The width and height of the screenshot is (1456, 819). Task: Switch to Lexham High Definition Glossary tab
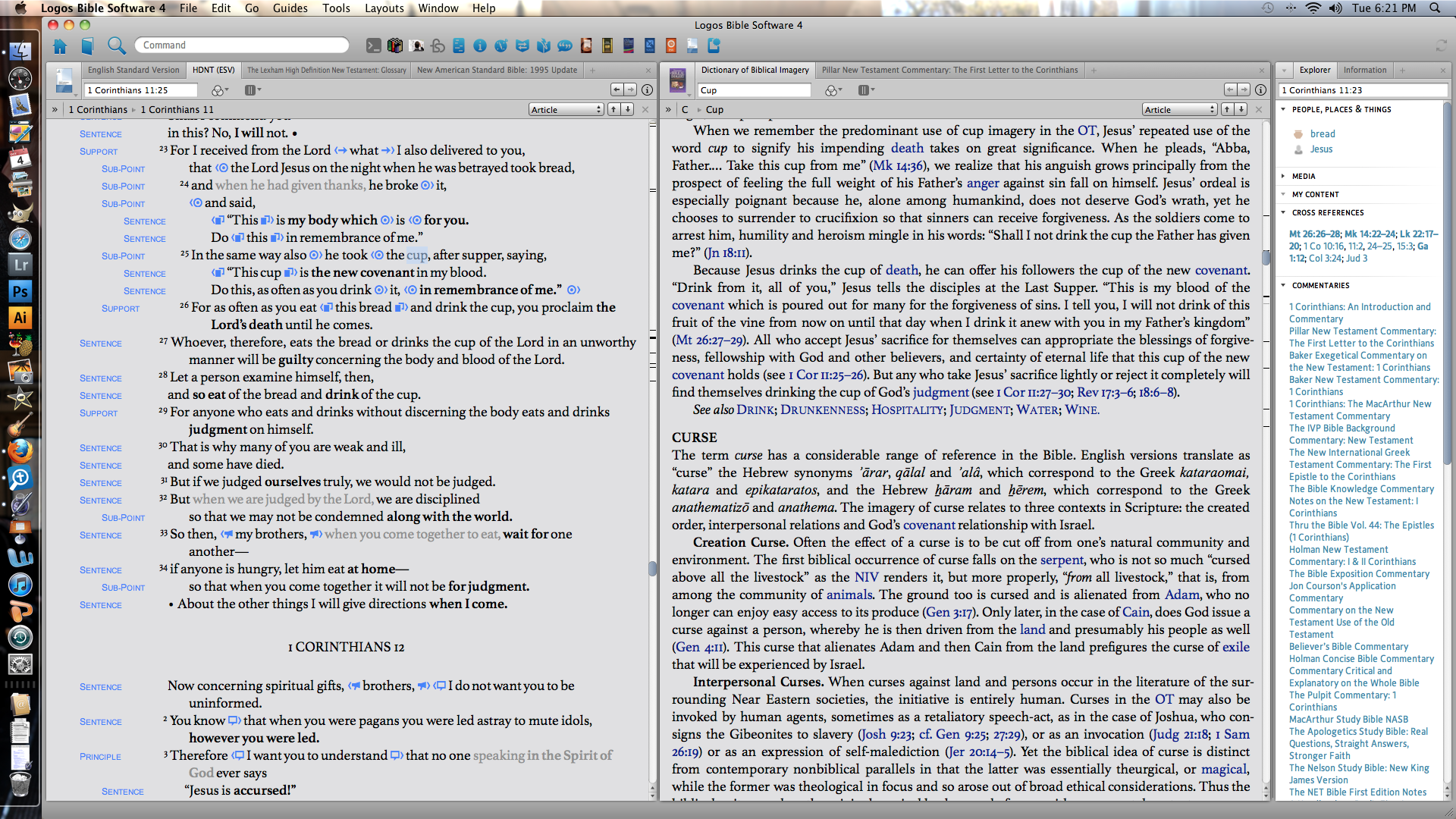click(327, 70)
